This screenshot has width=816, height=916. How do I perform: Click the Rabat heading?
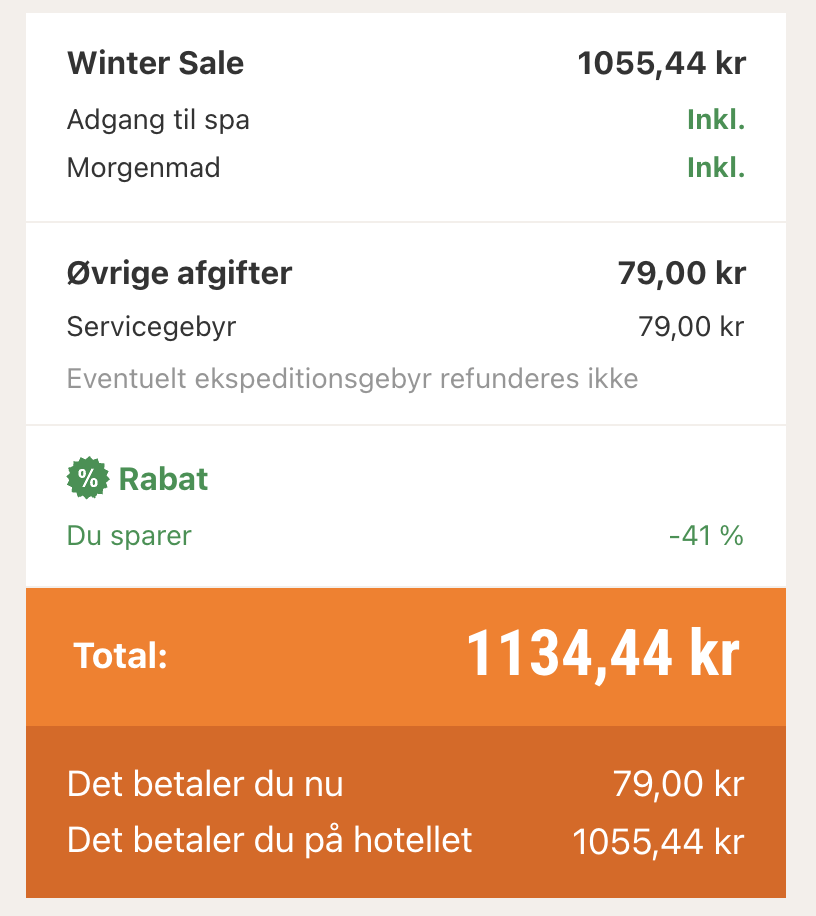[163, 479]
